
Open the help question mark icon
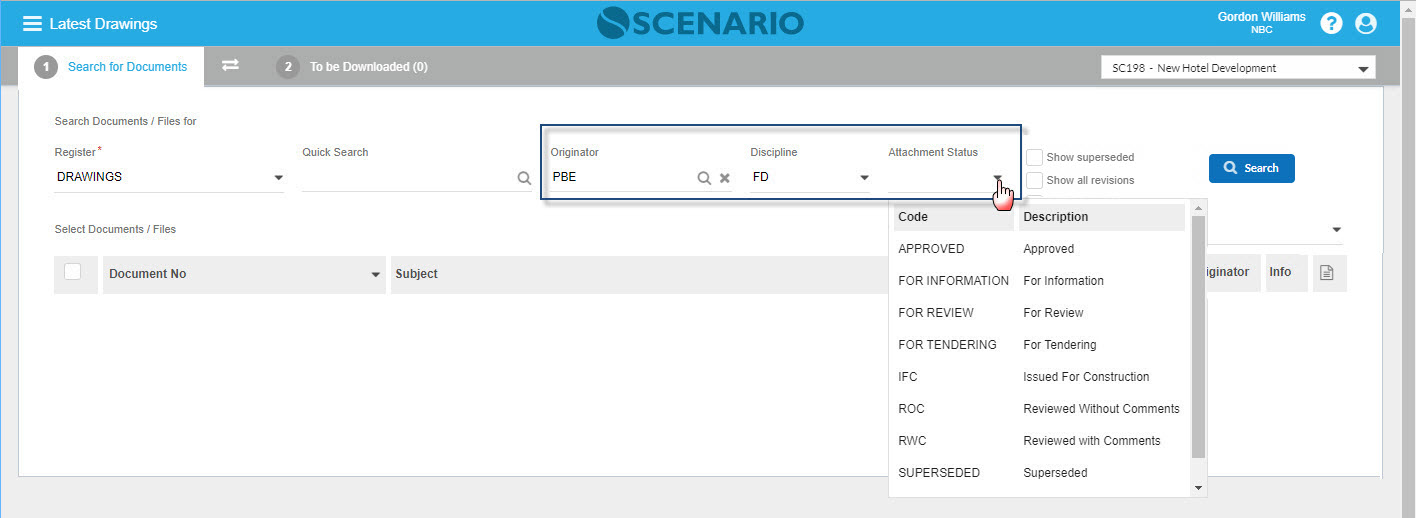[1331, 23]
